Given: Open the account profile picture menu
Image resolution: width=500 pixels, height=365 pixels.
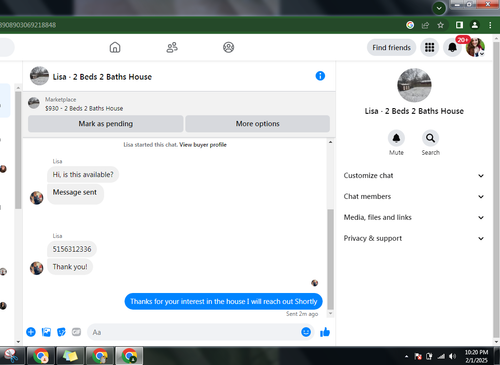Looking at the screenshot, I should [475, 47].
